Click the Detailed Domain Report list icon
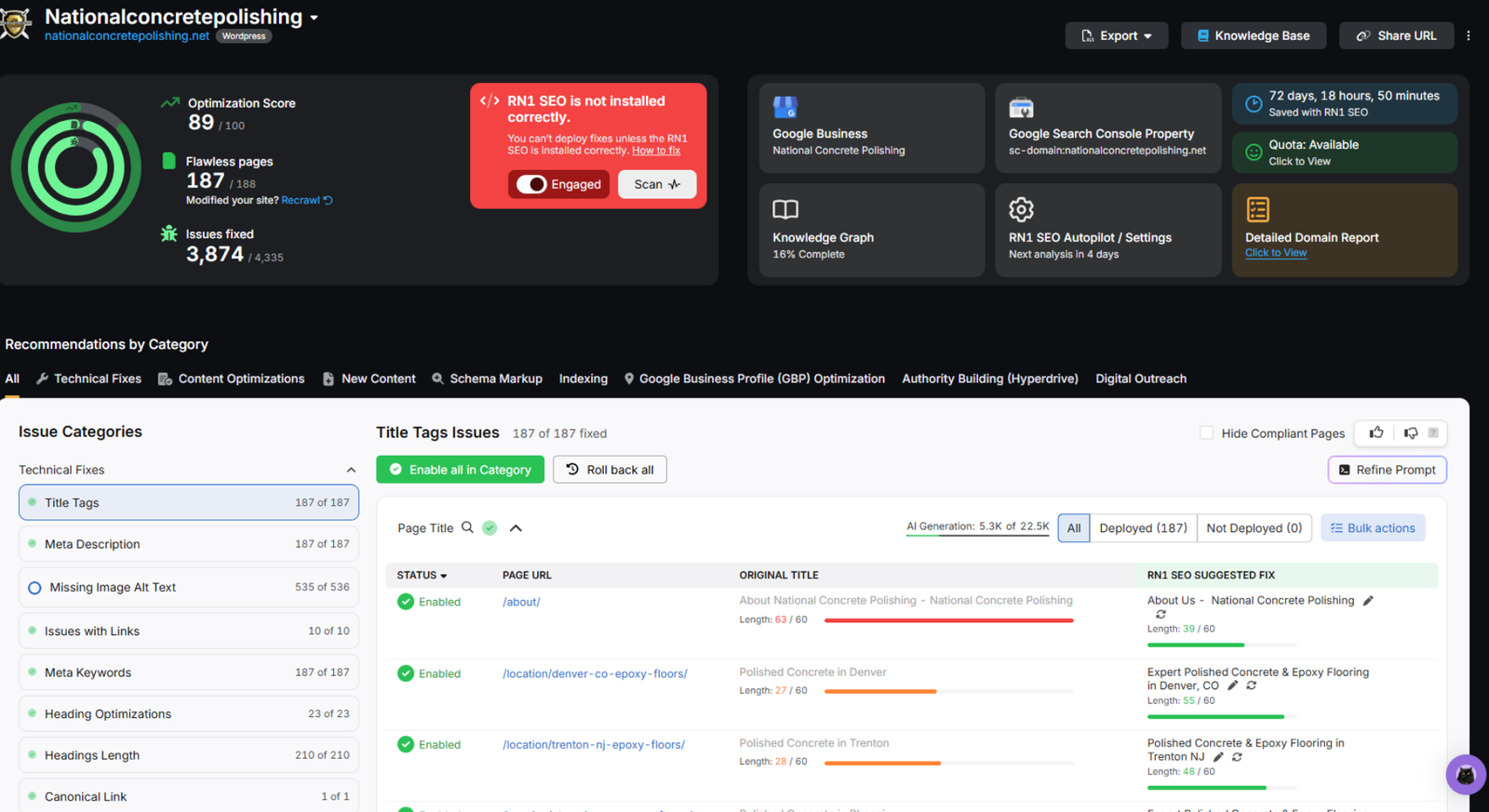 1257,209
